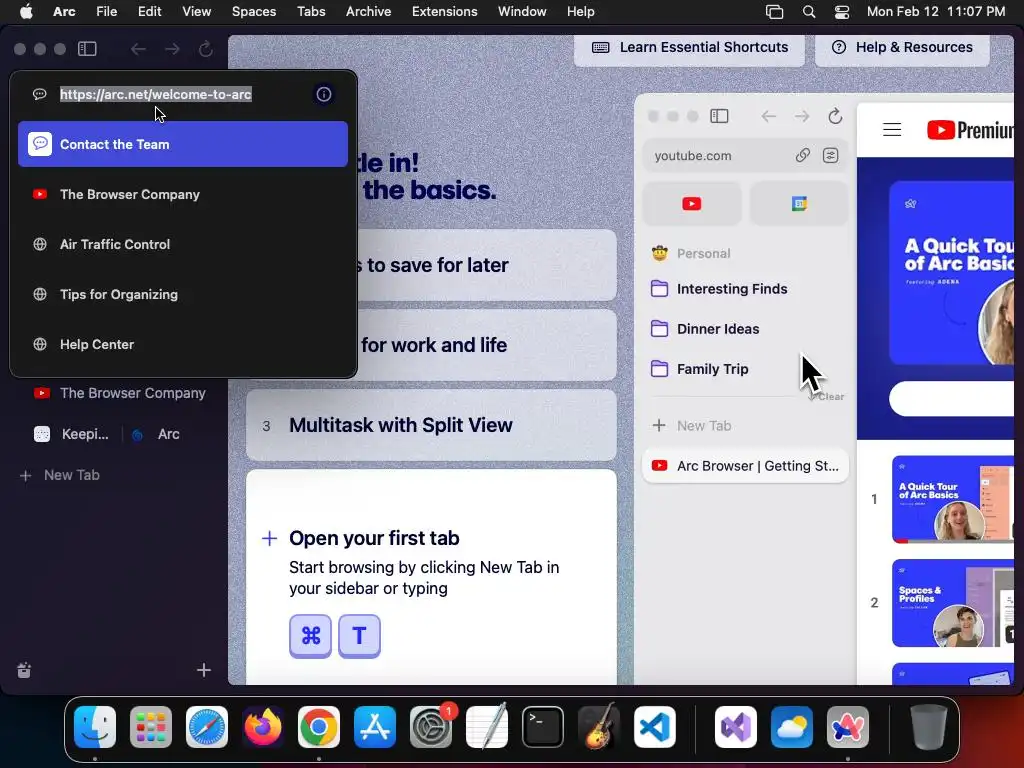1024x768 pixels.
Task: Open the archive cat icon at sidebar bottom
Action: [x=24, y=670]
